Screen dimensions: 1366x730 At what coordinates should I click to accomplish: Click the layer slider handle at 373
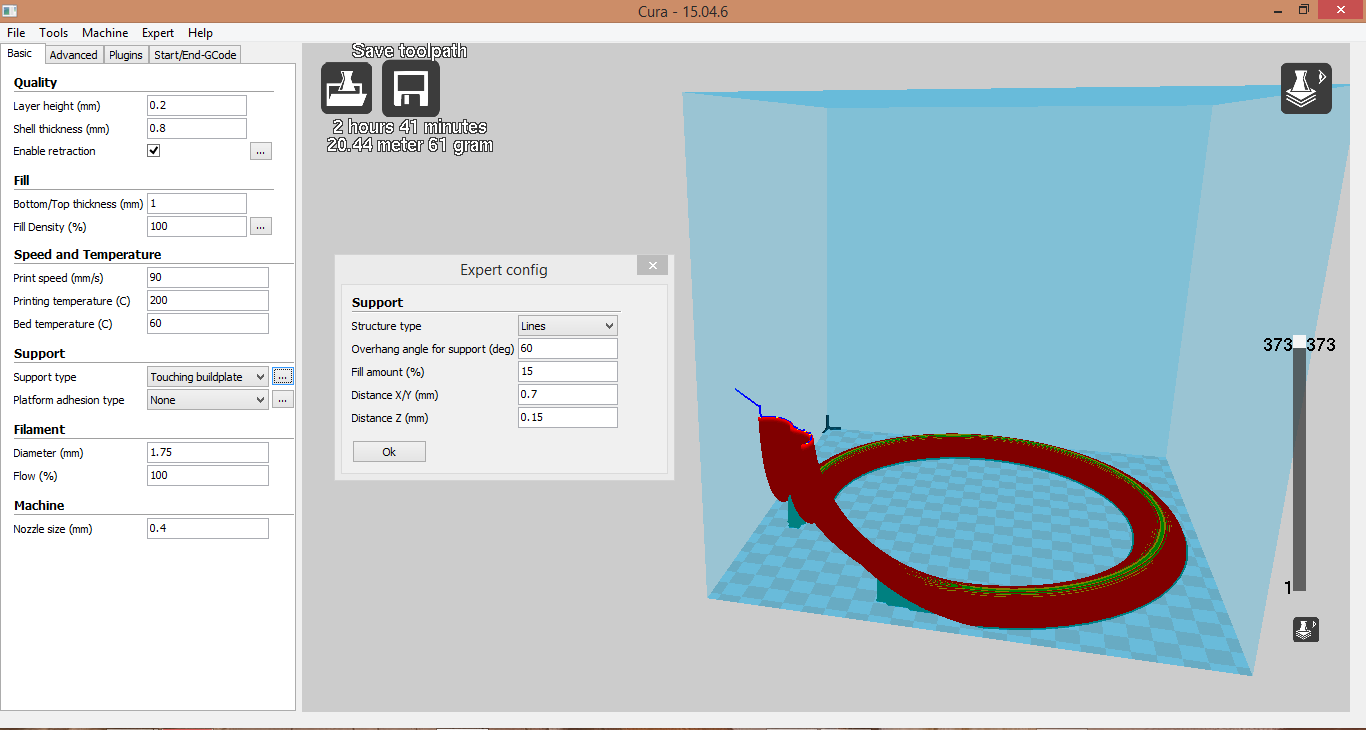[x=1299, y=343]
